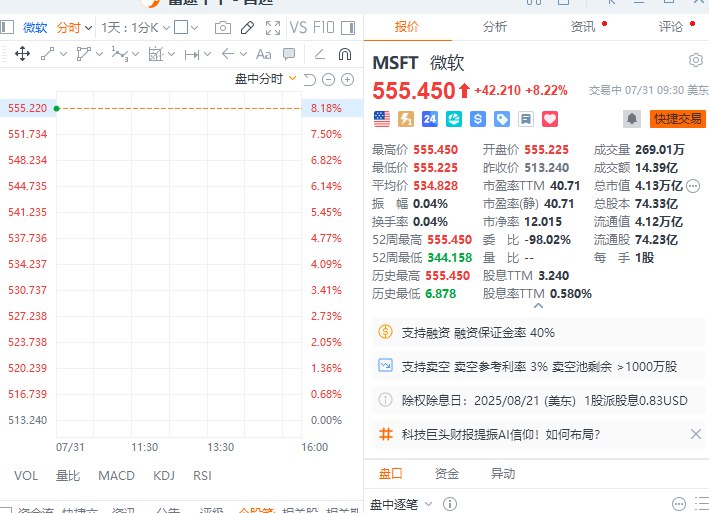Switch to the 盘口 tab
The height and width of the screenshot is (513, 709).
click(390, 474)
